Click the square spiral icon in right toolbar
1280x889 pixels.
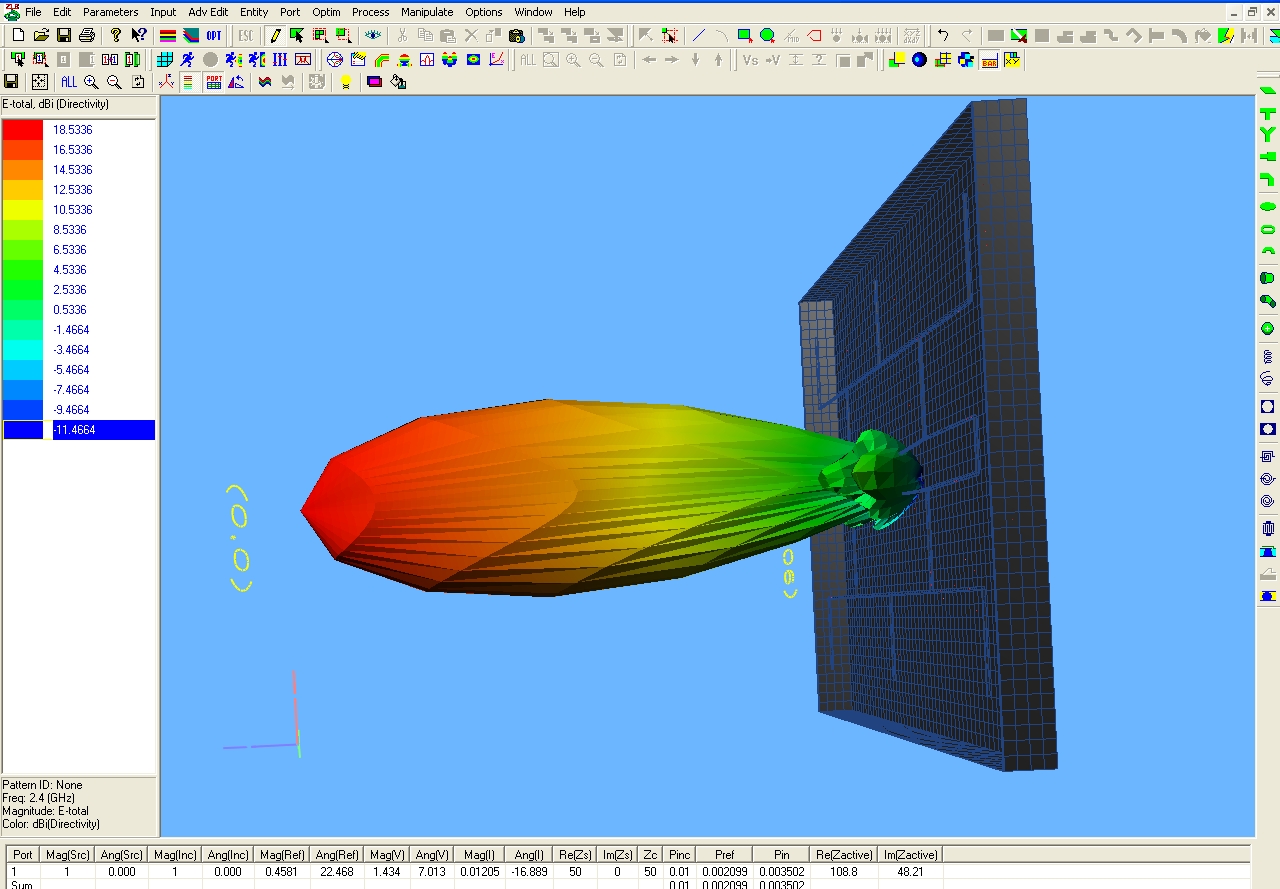pyautogui.click(x=1268, y=456)
